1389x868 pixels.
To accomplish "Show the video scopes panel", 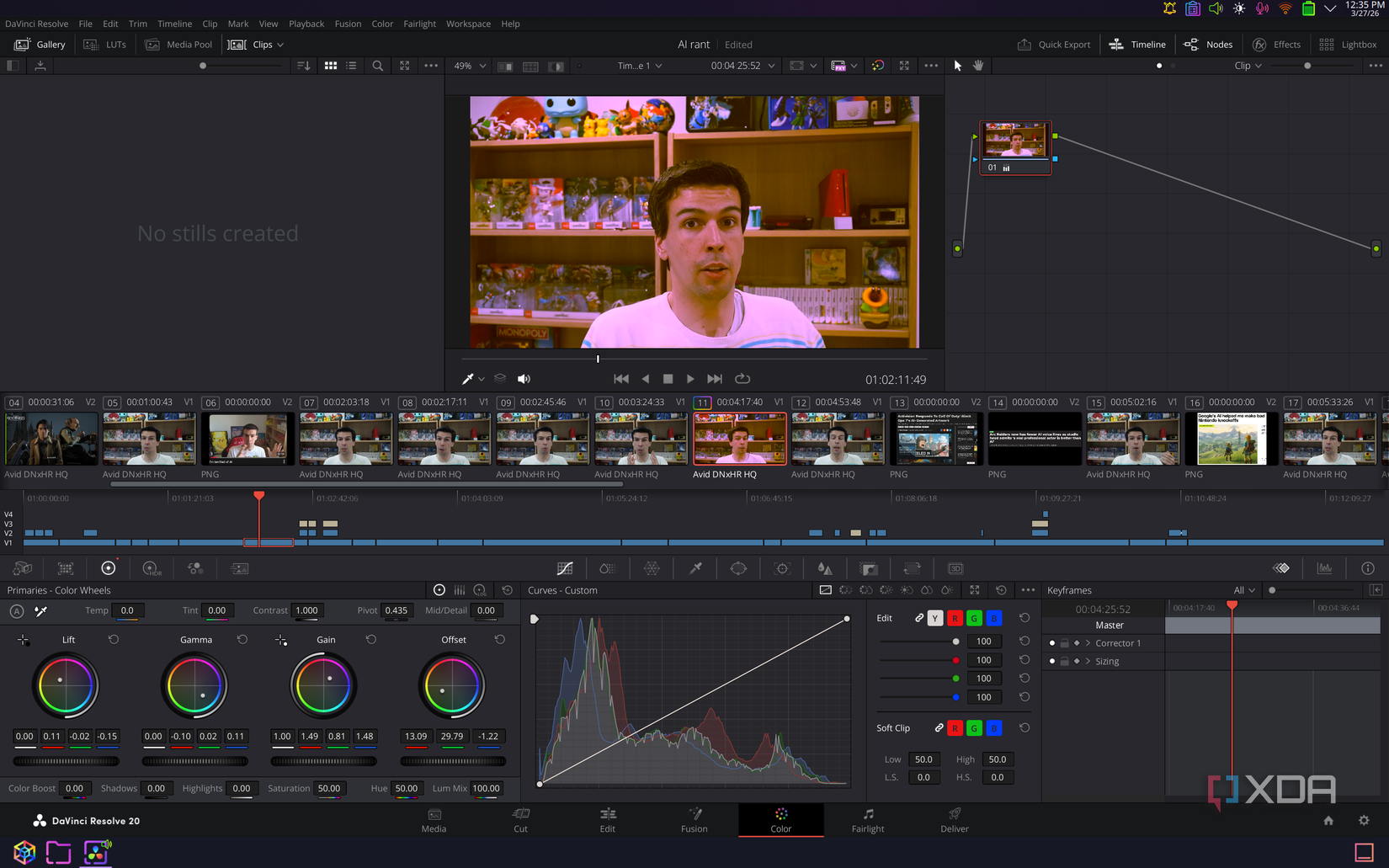I will coord(1323,567).
